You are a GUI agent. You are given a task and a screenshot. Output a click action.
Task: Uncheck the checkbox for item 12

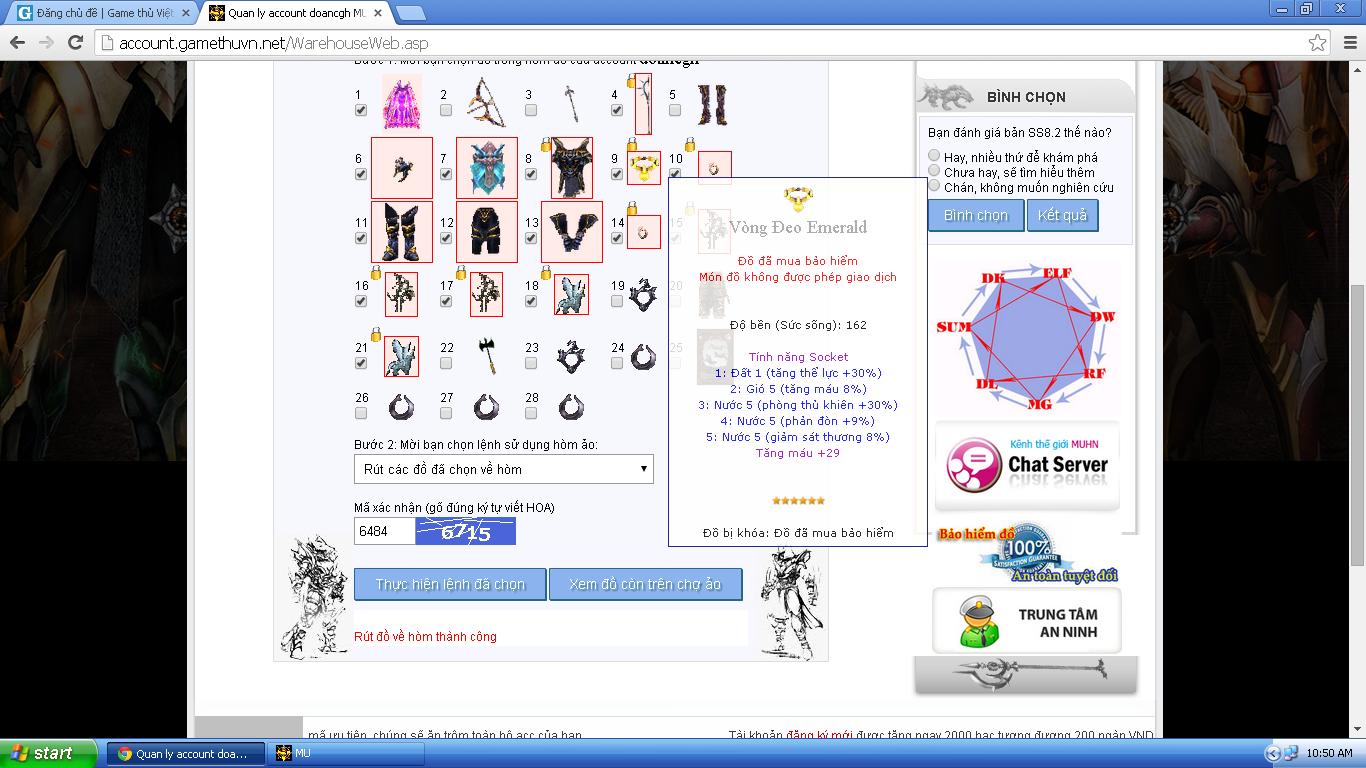[x=446, y=238]
